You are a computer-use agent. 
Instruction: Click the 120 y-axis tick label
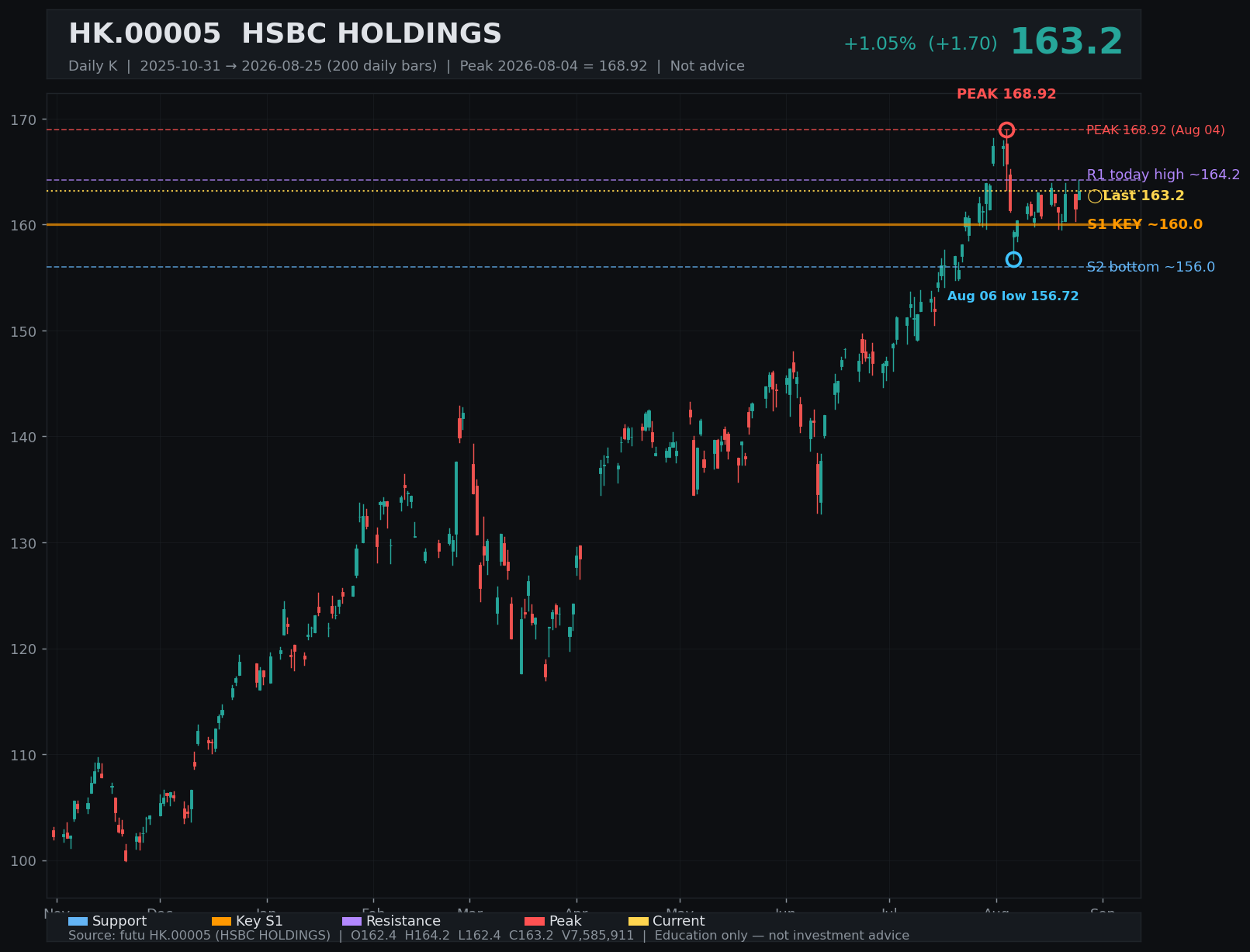point(23,649)
